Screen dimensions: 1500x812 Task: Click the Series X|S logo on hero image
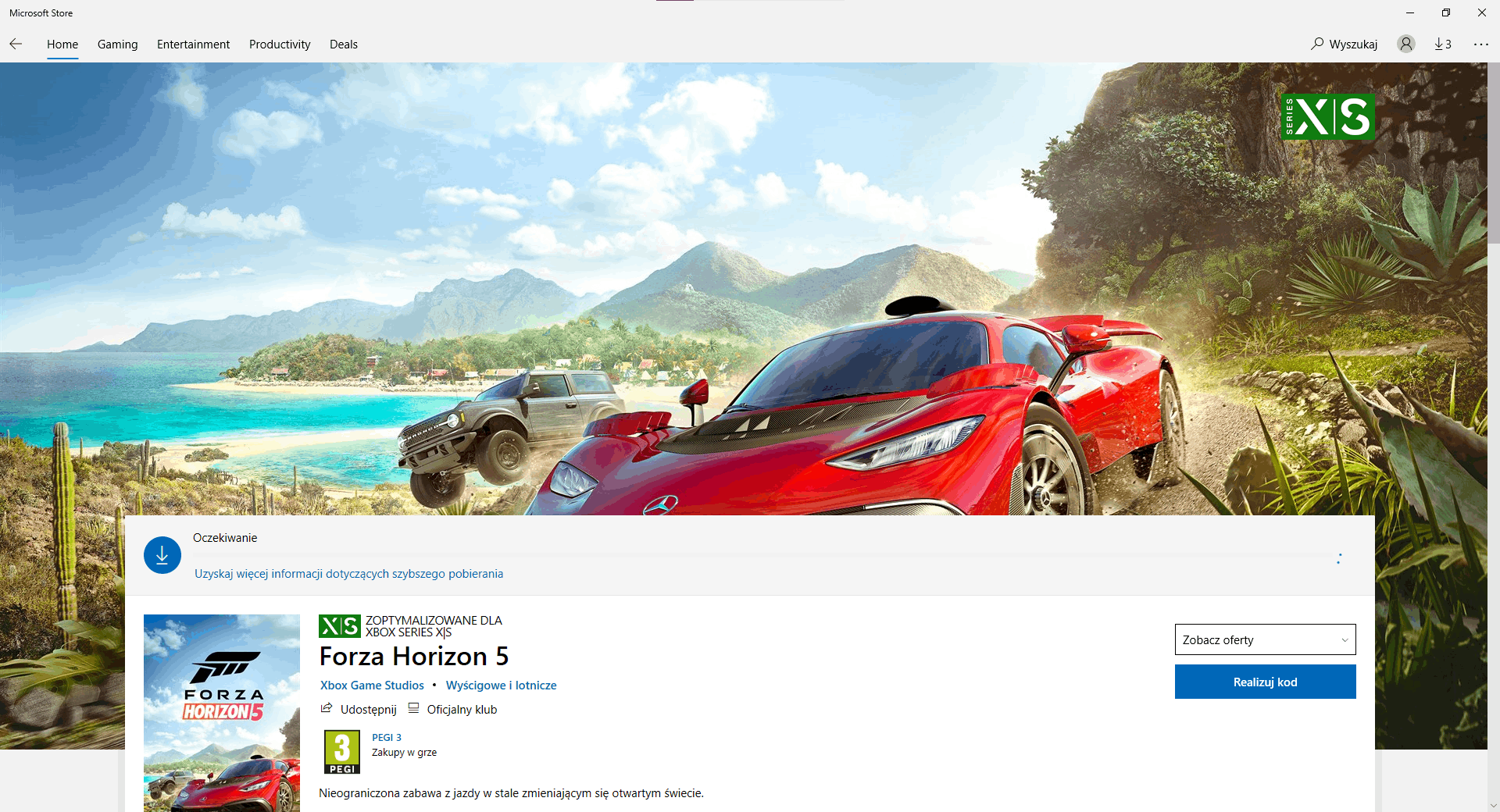point(1327,117)
